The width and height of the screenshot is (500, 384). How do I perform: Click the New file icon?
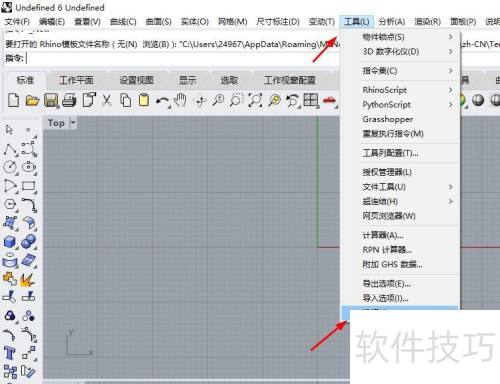click(x=13, y=100)
